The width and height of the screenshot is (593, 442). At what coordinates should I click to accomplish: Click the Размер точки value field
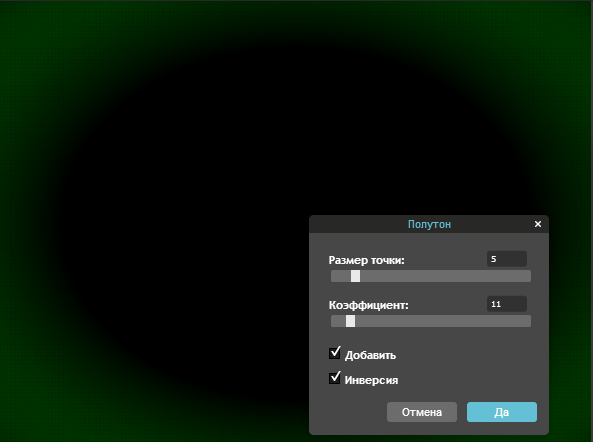tap(507, 259)
